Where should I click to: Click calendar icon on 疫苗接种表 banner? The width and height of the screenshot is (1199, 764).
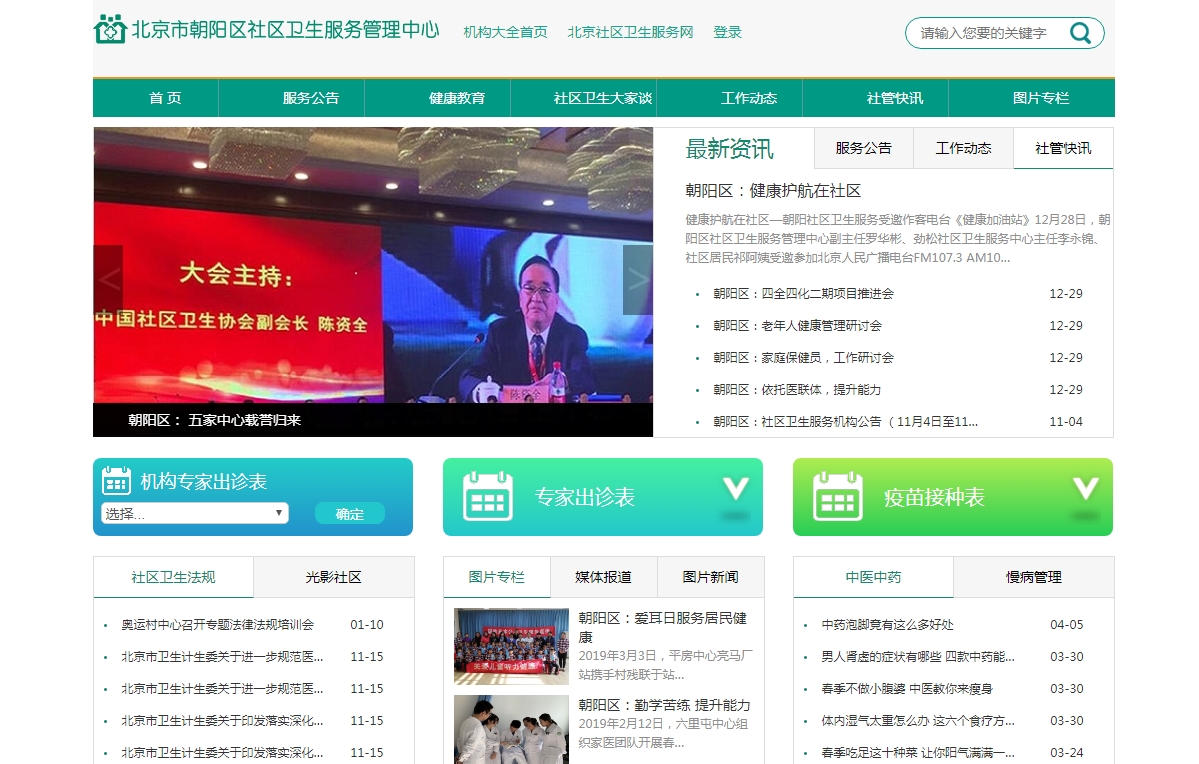[837, 497]
